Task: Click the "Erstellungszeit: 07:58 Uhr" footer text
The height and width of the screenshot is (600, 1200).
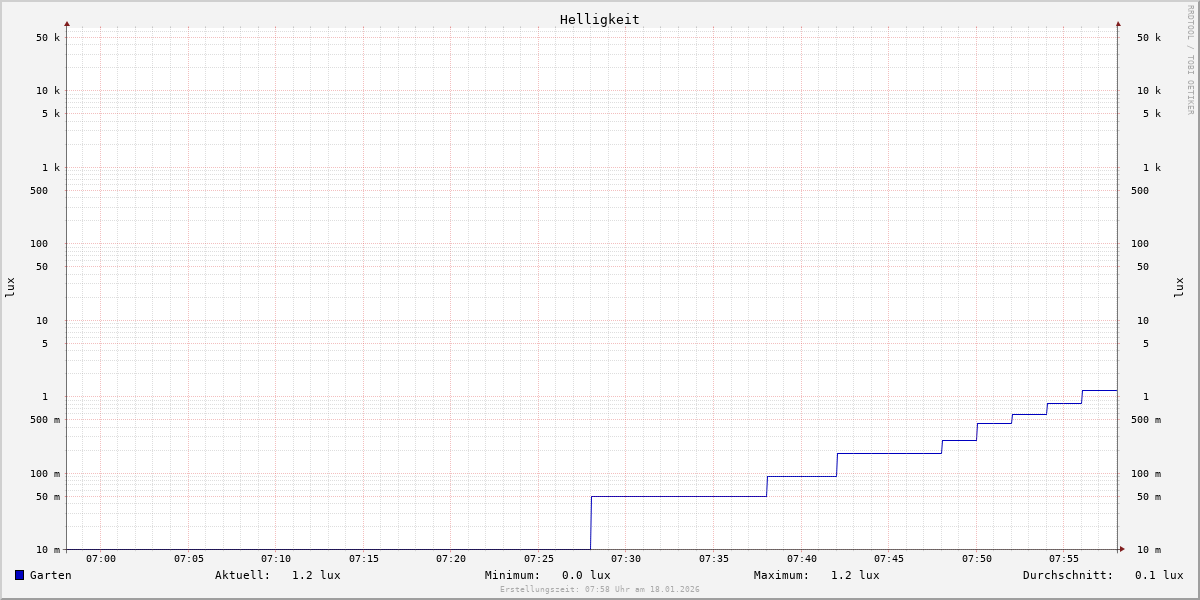Action: [x=568, y=590]
